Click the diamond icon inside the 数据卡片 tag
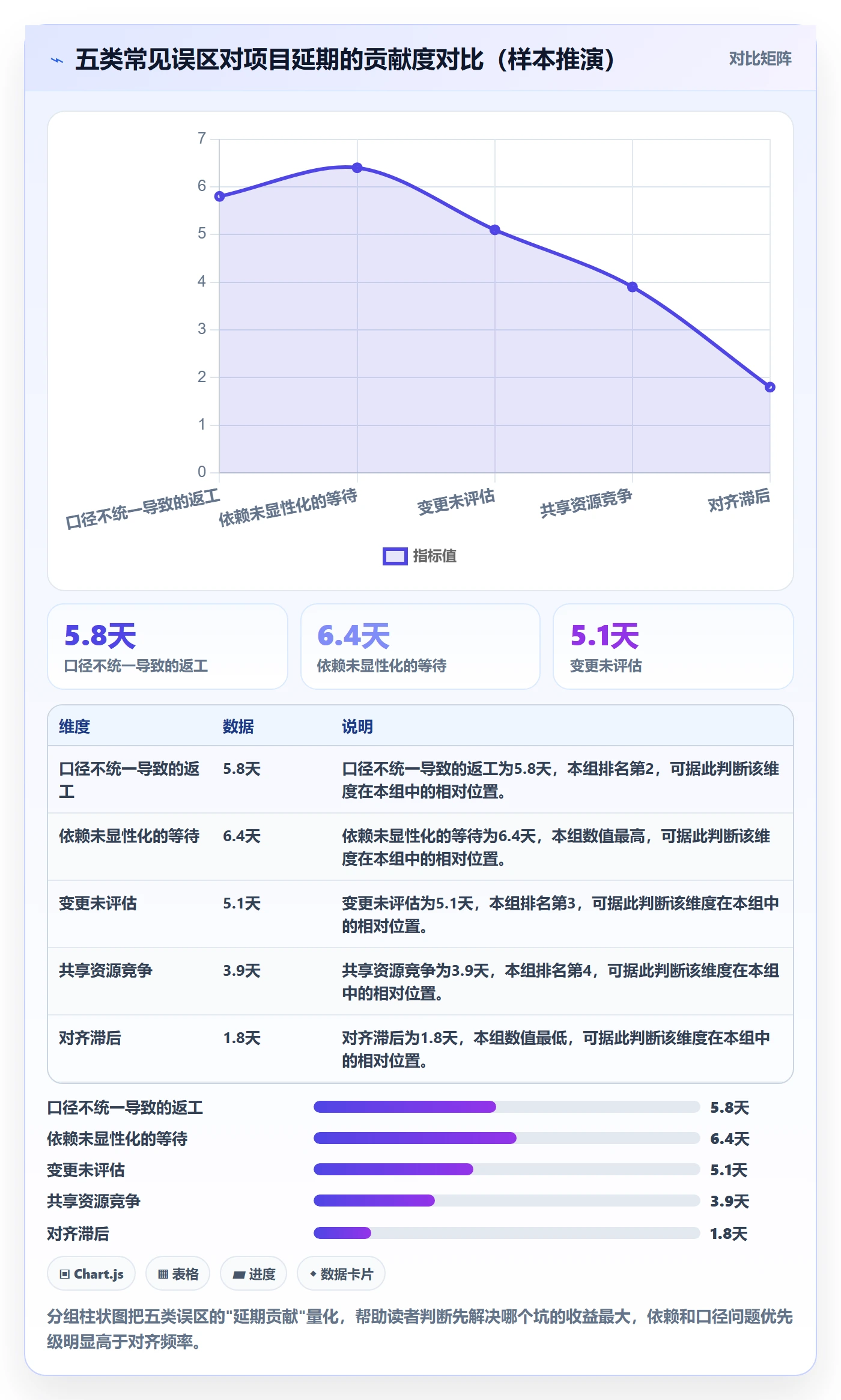The height and width of the screenshot is (1400, 841). [x=313, y=1274]
